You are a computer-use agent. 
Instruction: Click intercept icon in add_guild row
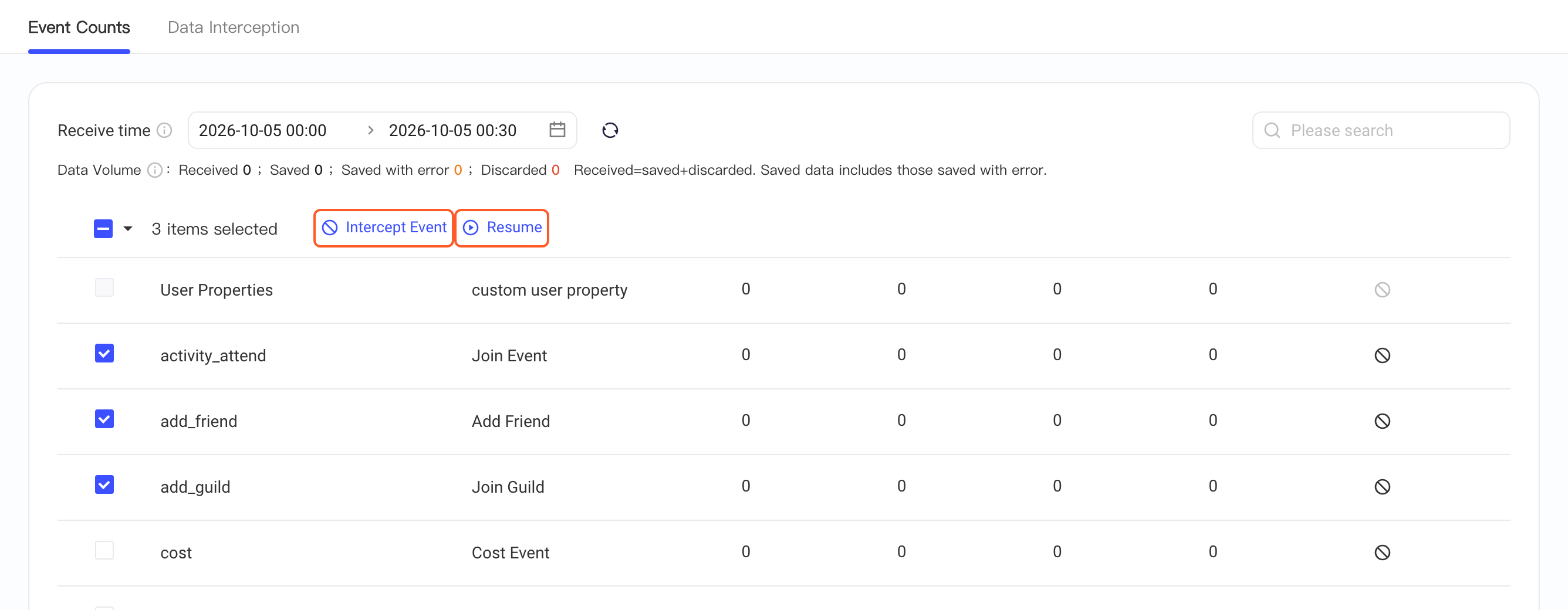(1382, 487)
